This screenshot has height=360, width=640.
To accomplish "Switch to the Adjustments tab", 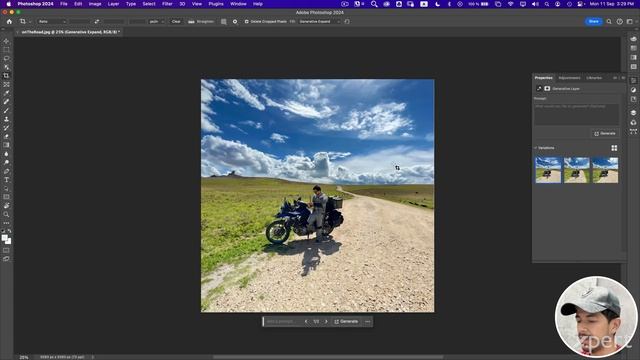I will [x=569, y=78].
